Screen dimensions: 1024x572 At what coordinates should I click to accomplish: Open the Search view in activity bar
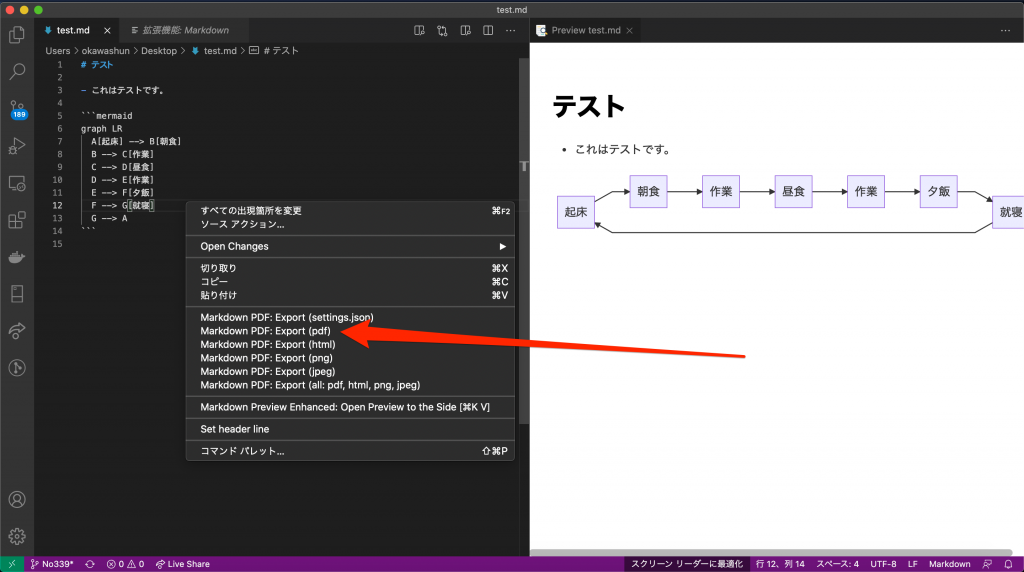[17, 71]
